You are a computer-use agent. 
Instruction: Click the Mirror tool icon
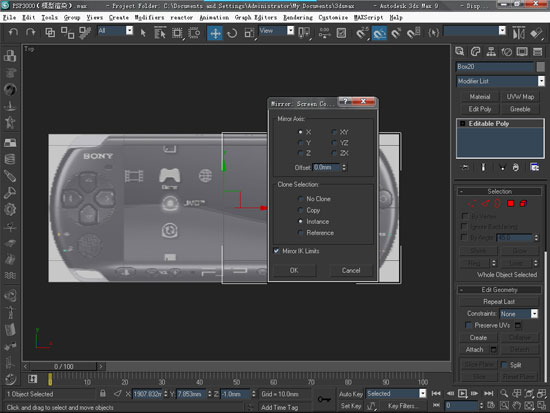pos(518,33)
